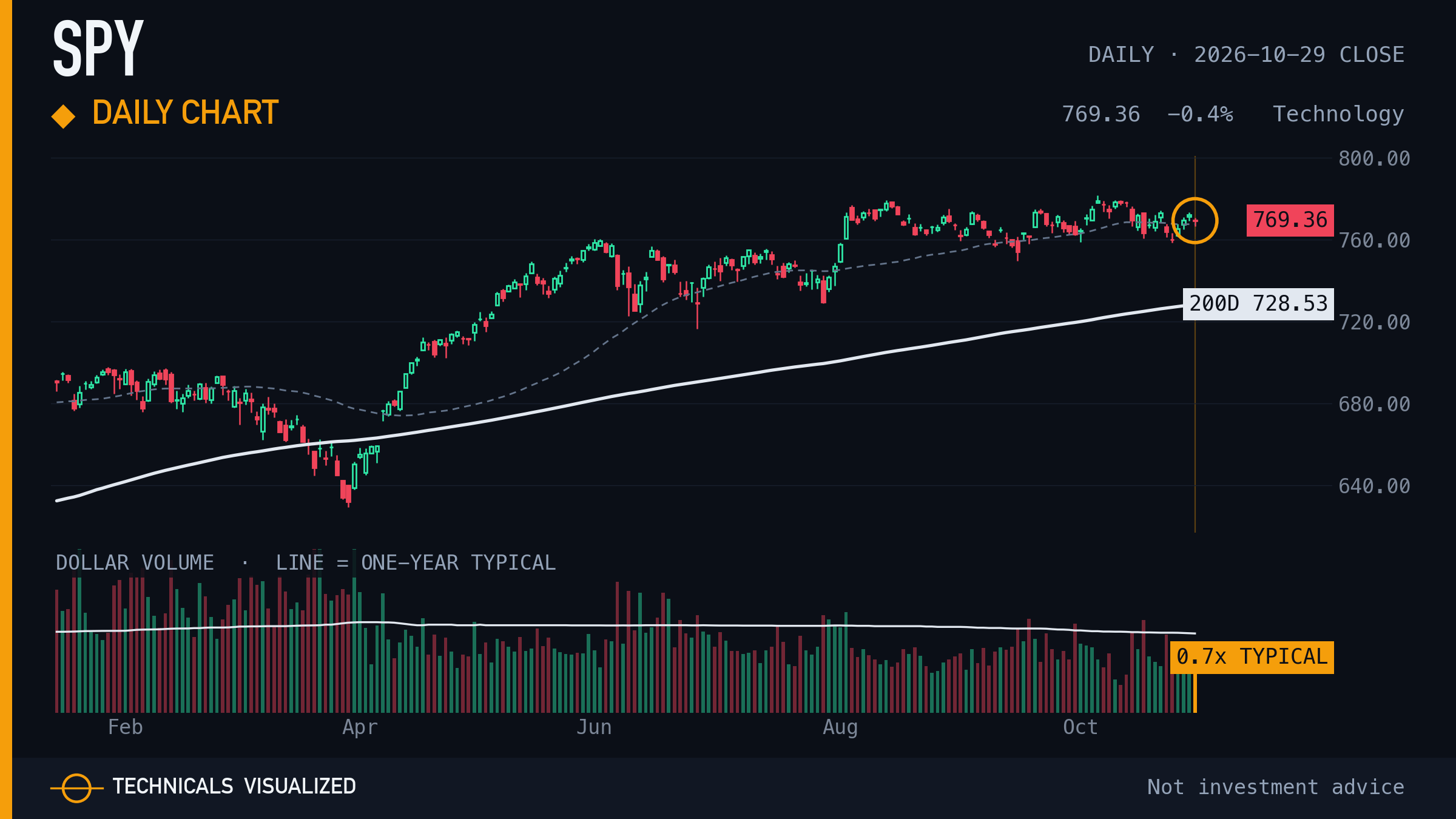Screen dimensions: 1456x819
Task: Click the Feb month axis label
Action: tap(125, 727)
